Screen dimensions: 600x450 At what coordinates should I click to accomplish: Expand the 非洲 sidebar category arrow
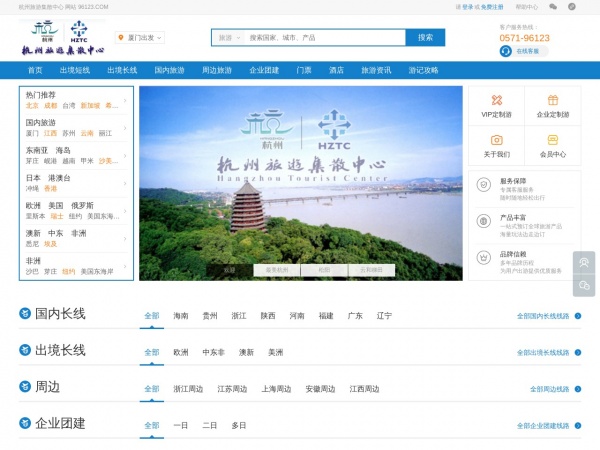(x=125, y=267)
